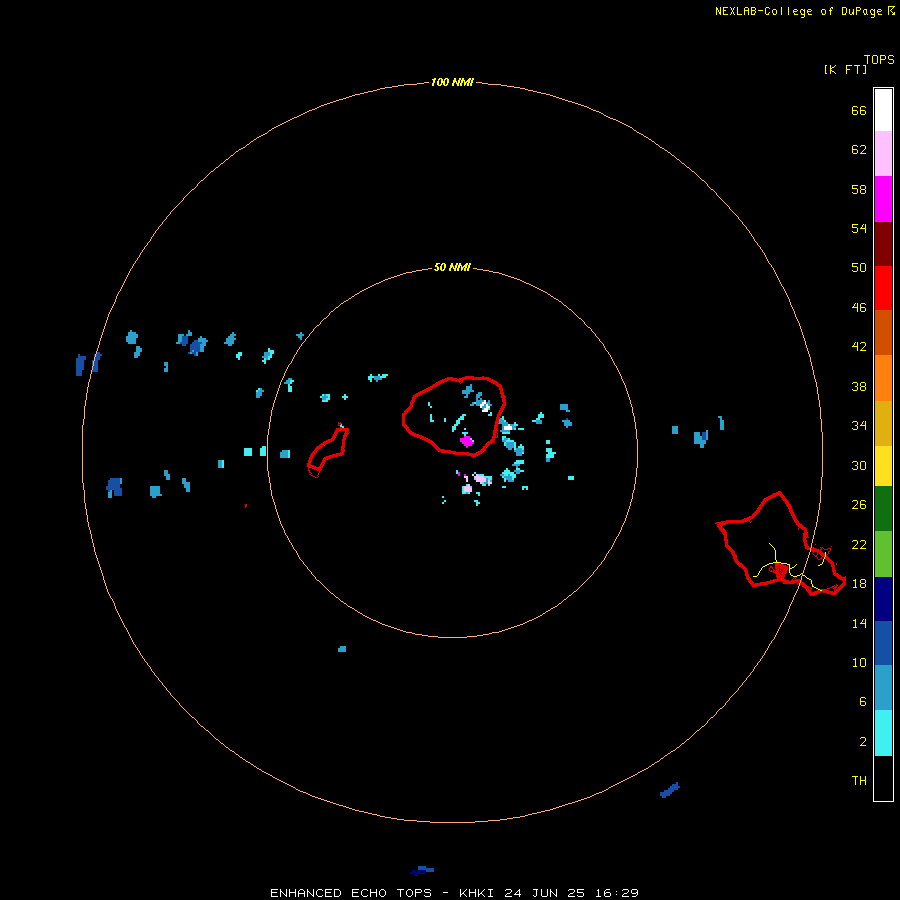Click the '[K FT]' legend units label
The height and width of the screenshot is (900, 900).
(845, 69)
